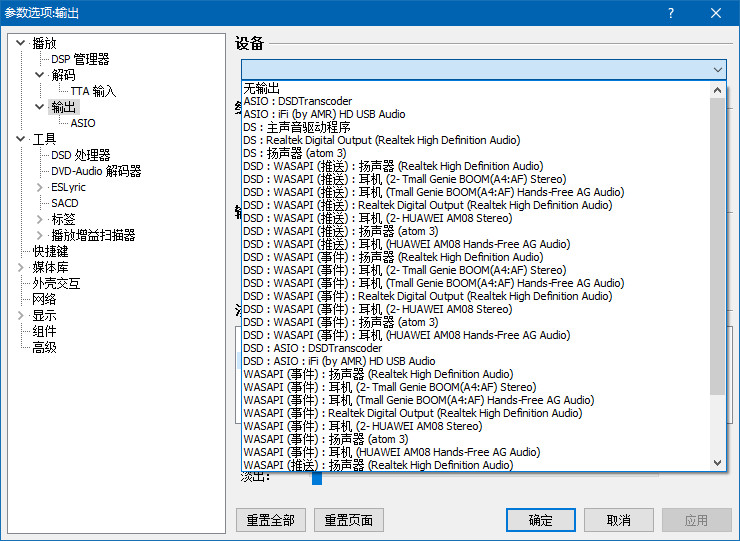Collapse the 输出 tree node

coord(40,107)
